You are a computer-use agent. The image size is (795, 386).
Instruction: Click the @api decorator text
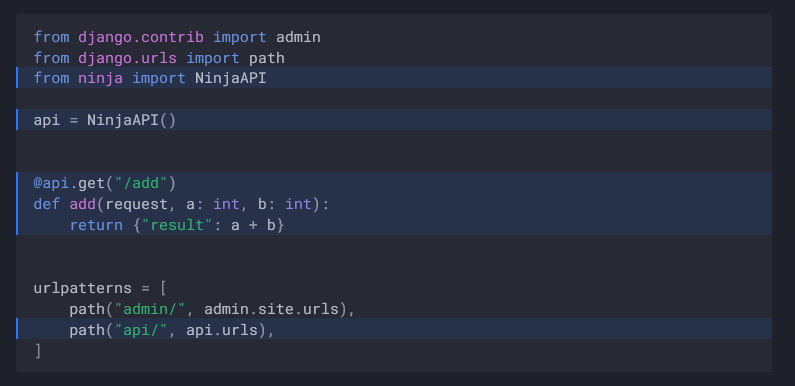click(51, 183)
